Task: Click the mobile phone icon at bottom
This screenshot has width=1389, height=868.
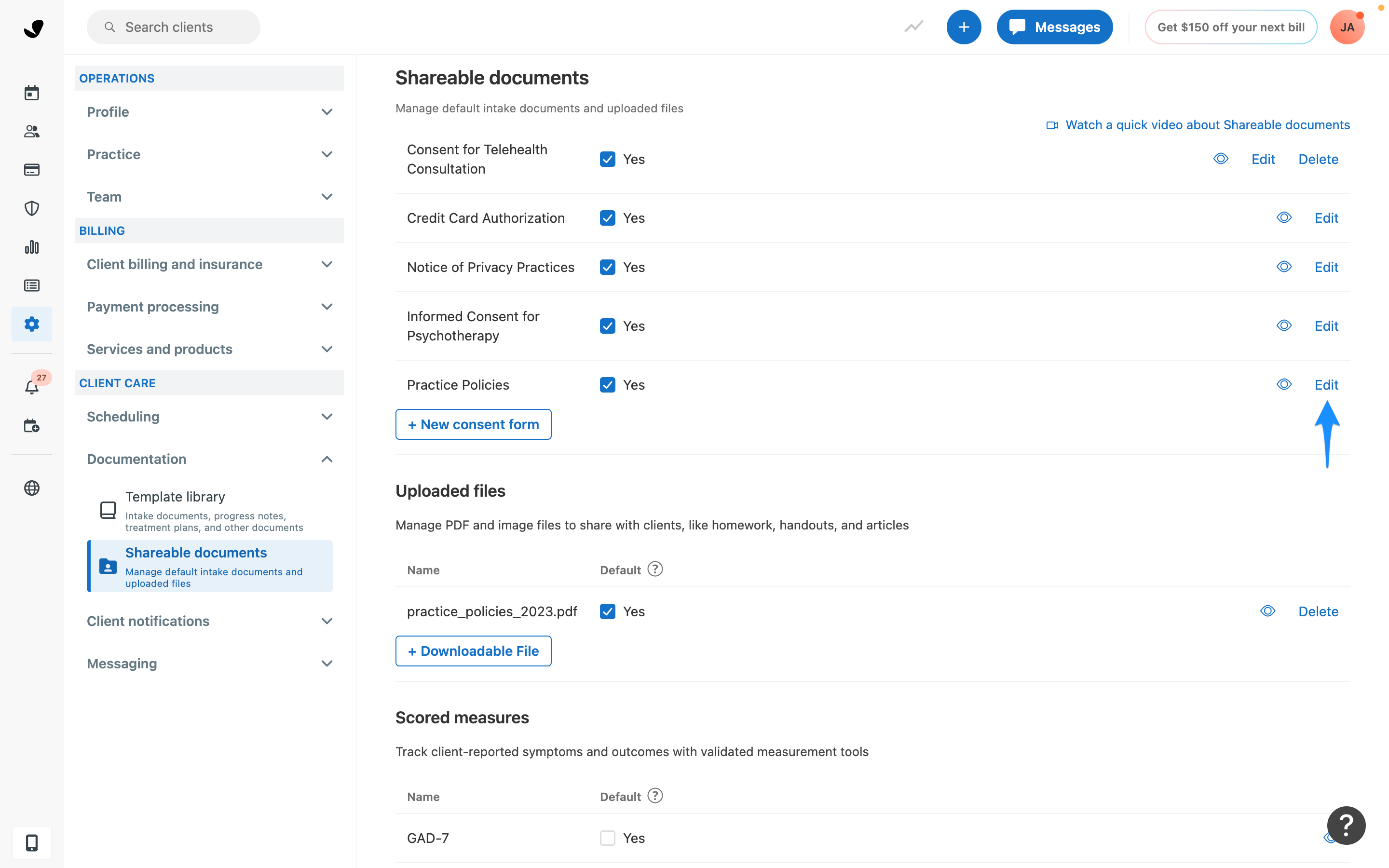Action: tap(31, 843)
